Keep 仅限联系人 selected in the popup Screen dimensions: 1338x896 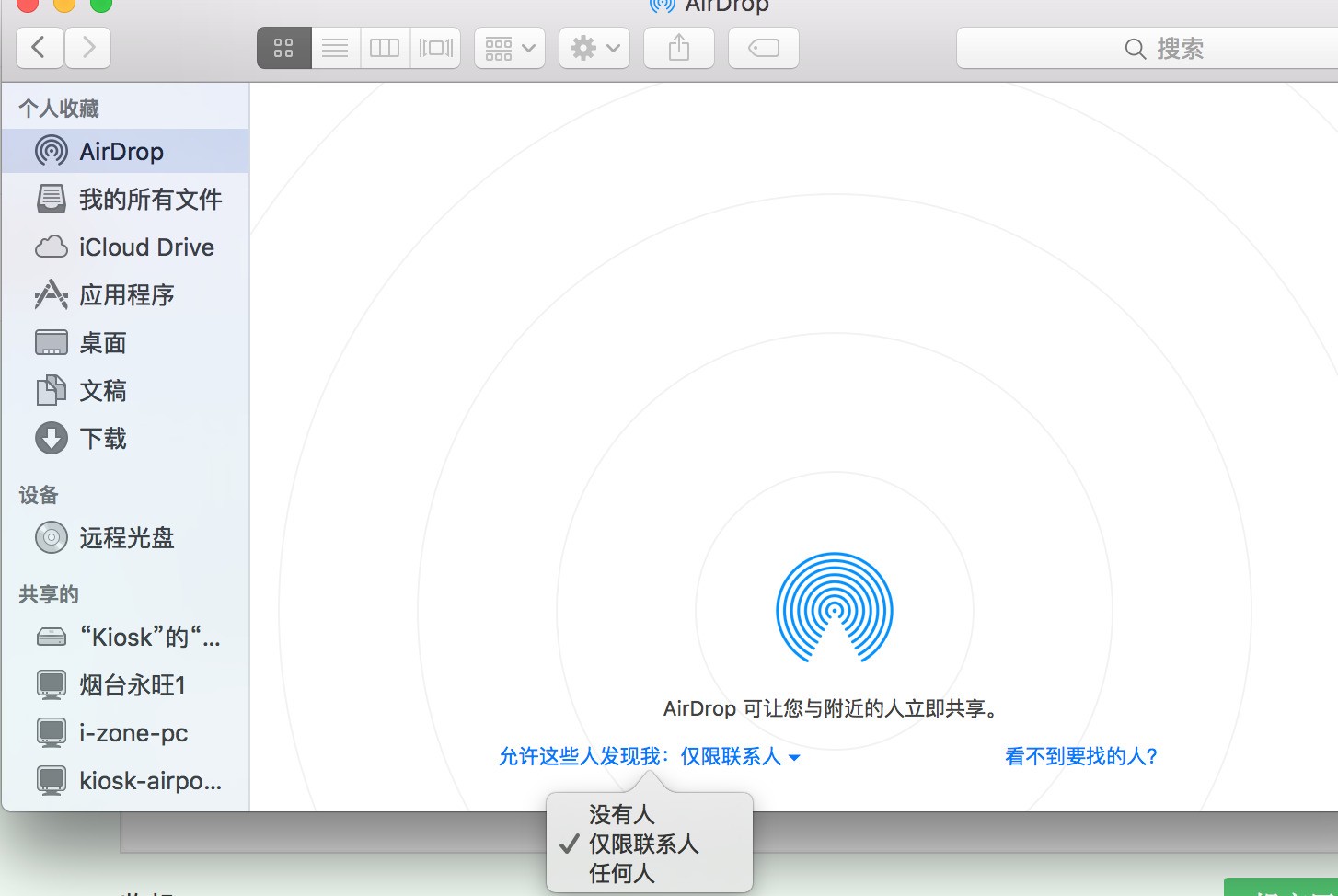click(x=642, y=844)
